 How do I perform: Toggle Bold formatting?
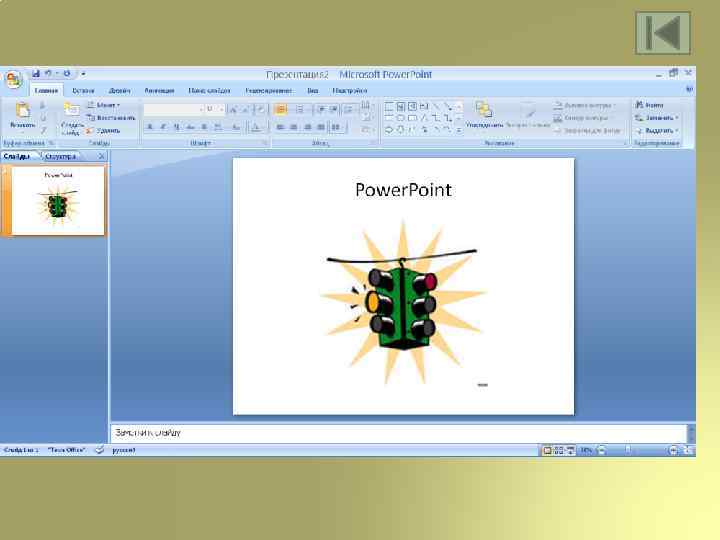click(x=149, y=127)
